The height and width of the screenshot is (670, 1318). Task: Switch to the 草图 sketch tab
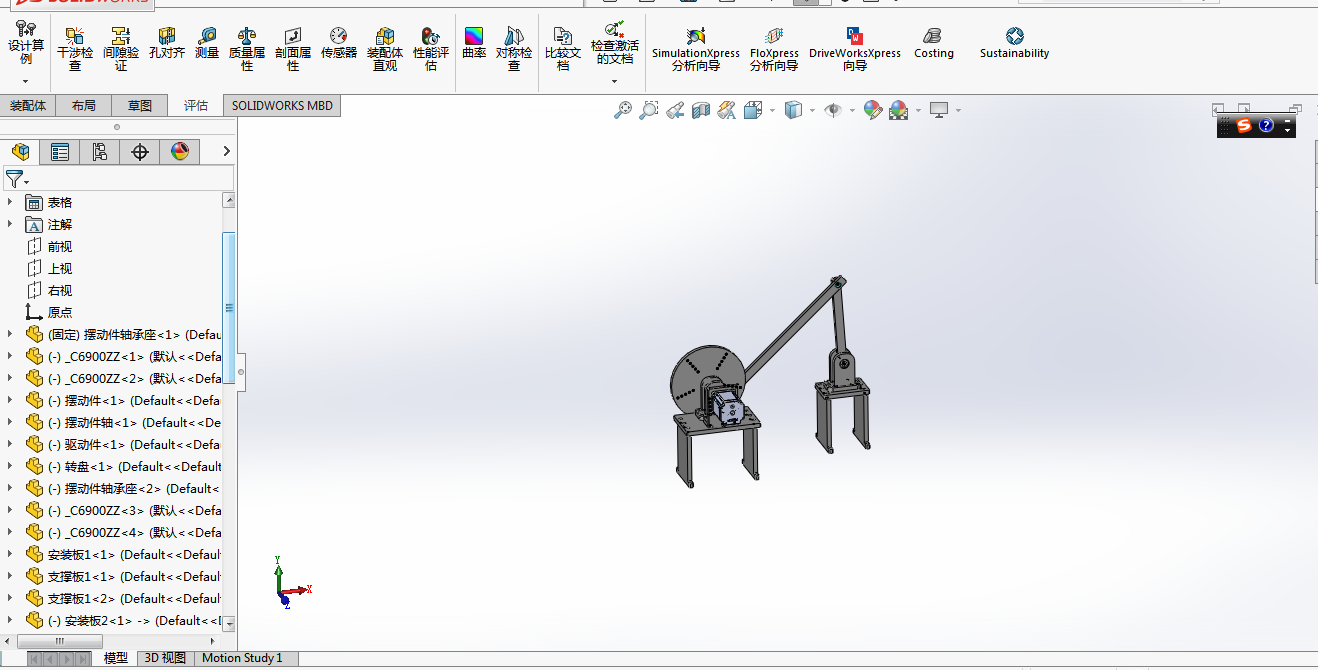[140, 105]
